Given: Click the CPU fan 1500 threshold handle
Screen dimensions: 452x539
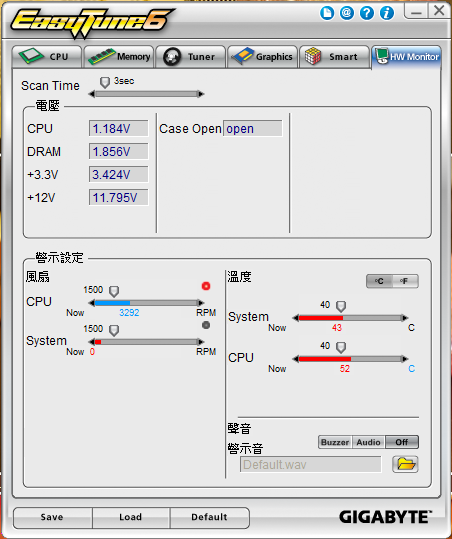Looking at the screenshot, I should (x=114, y=292).
